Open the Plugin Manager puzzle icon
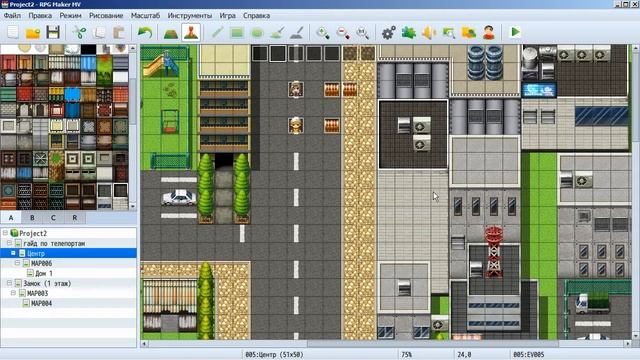Viewport: 640px width, 360px height. pos(409,32)
